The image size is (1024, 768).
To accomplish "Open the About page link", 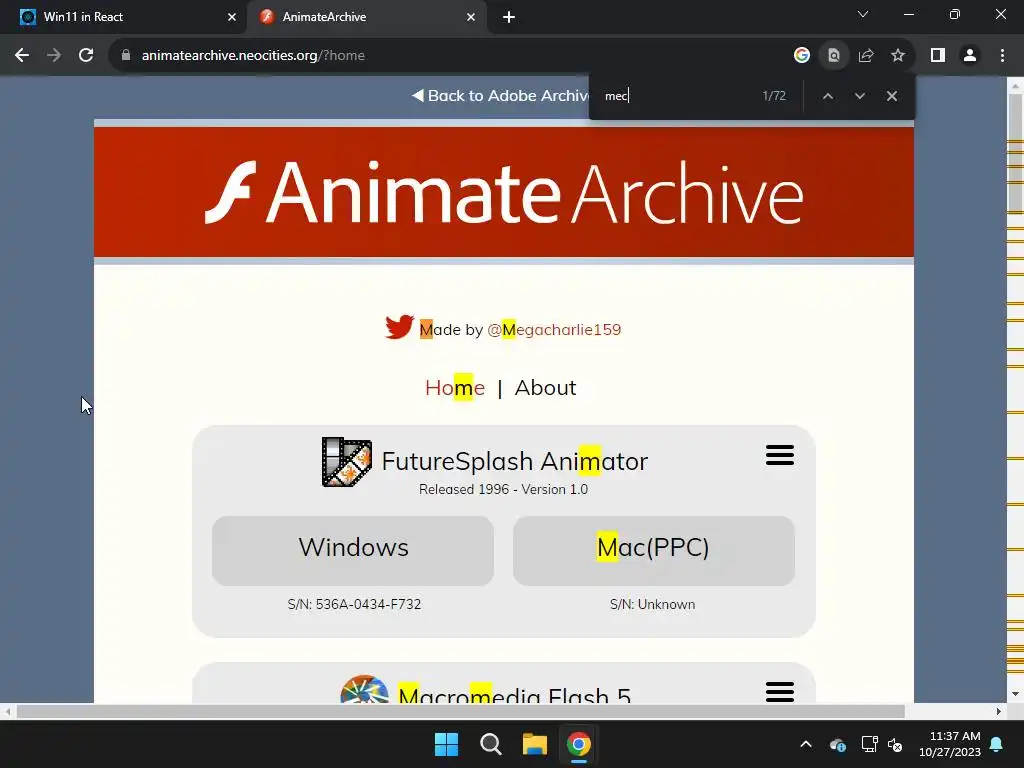I will (545, 387).
